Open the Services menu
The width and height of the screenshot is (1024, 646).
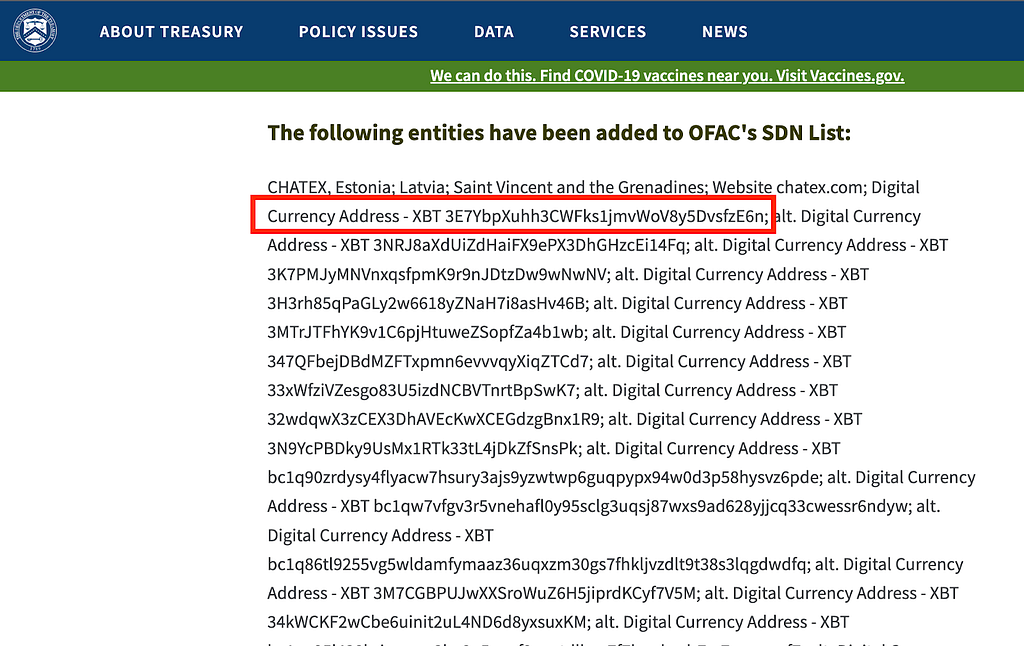607,32
